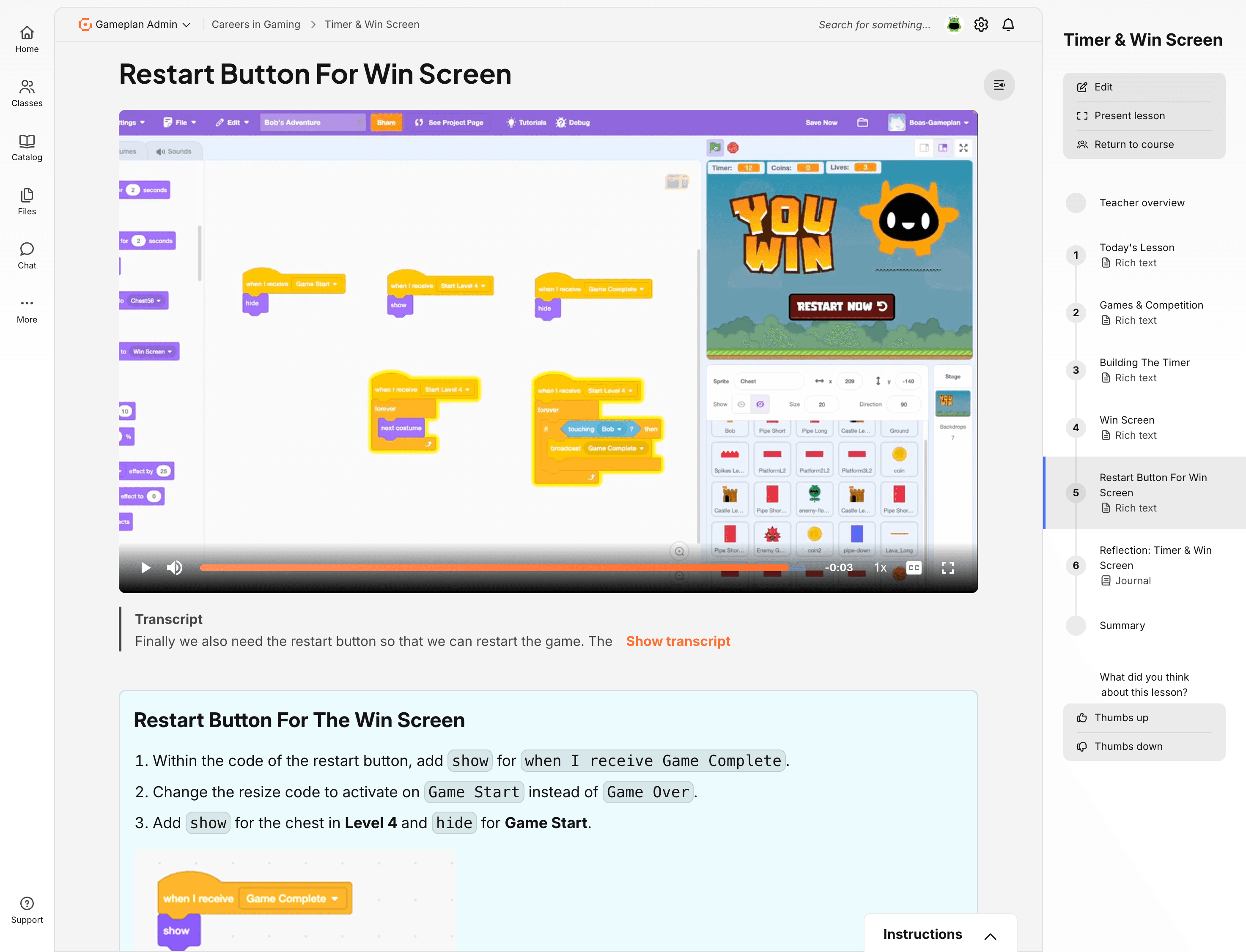1246x952 pixels.
Task: Click the More icon in the sidebar
Action: point(27,309)
